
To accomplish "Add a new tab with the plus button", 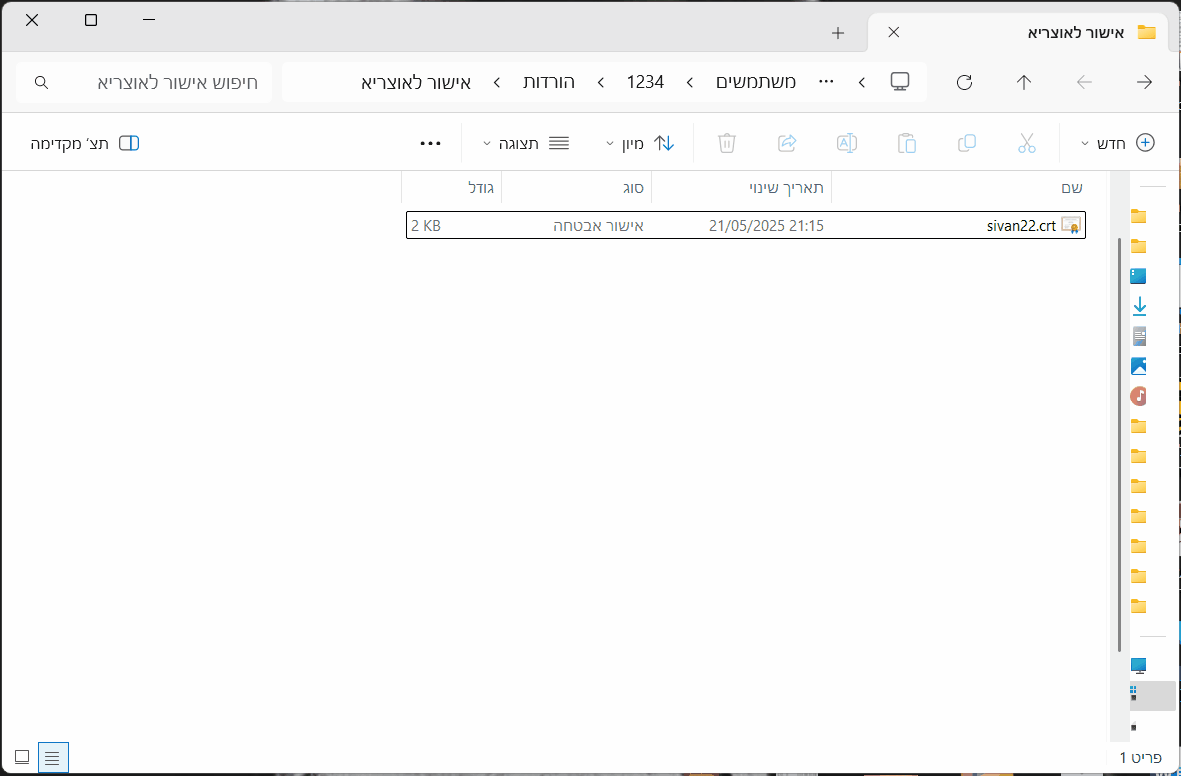I will click(838, 33).
